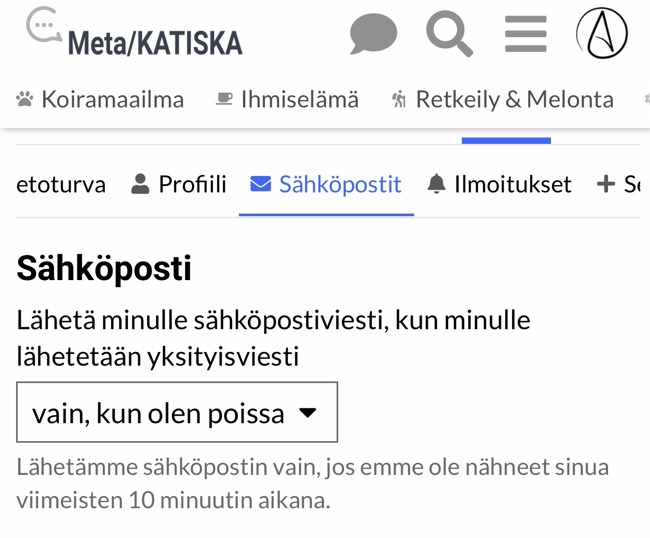Screen dimensions: 650x538
Task: Click the bell icon beside Ilmoitukset
Action: pos(436,184)
